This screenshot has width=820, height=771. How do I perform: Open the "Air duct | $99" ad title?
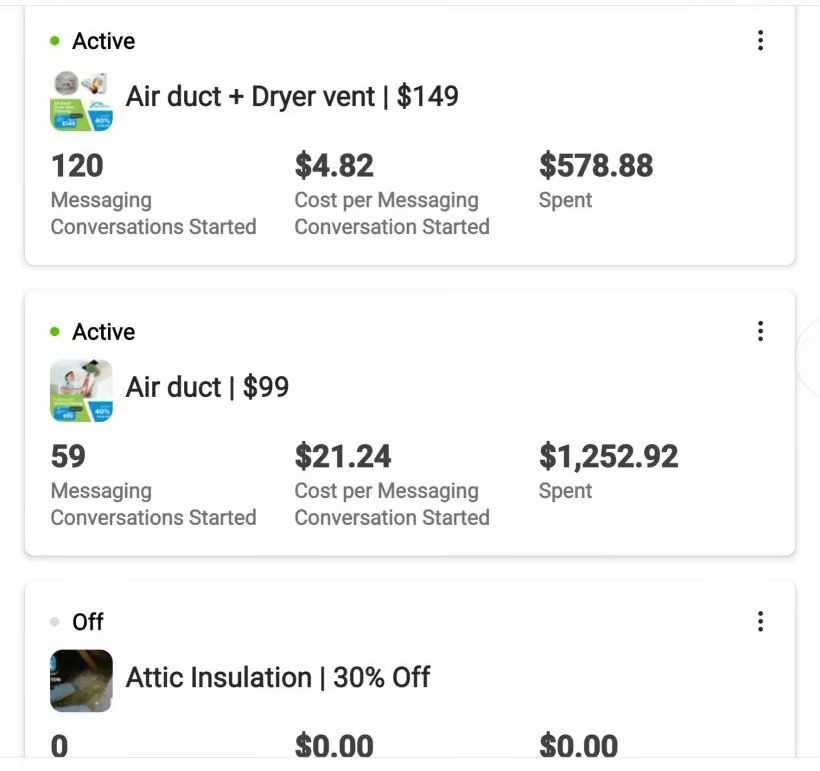click(207, 388)
